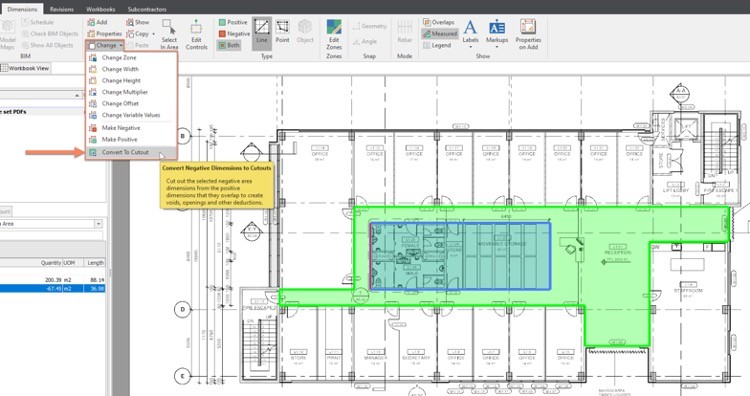
Task: Expand the Markups dropdown
Action: pyautogui.click(x=497, y=33)
